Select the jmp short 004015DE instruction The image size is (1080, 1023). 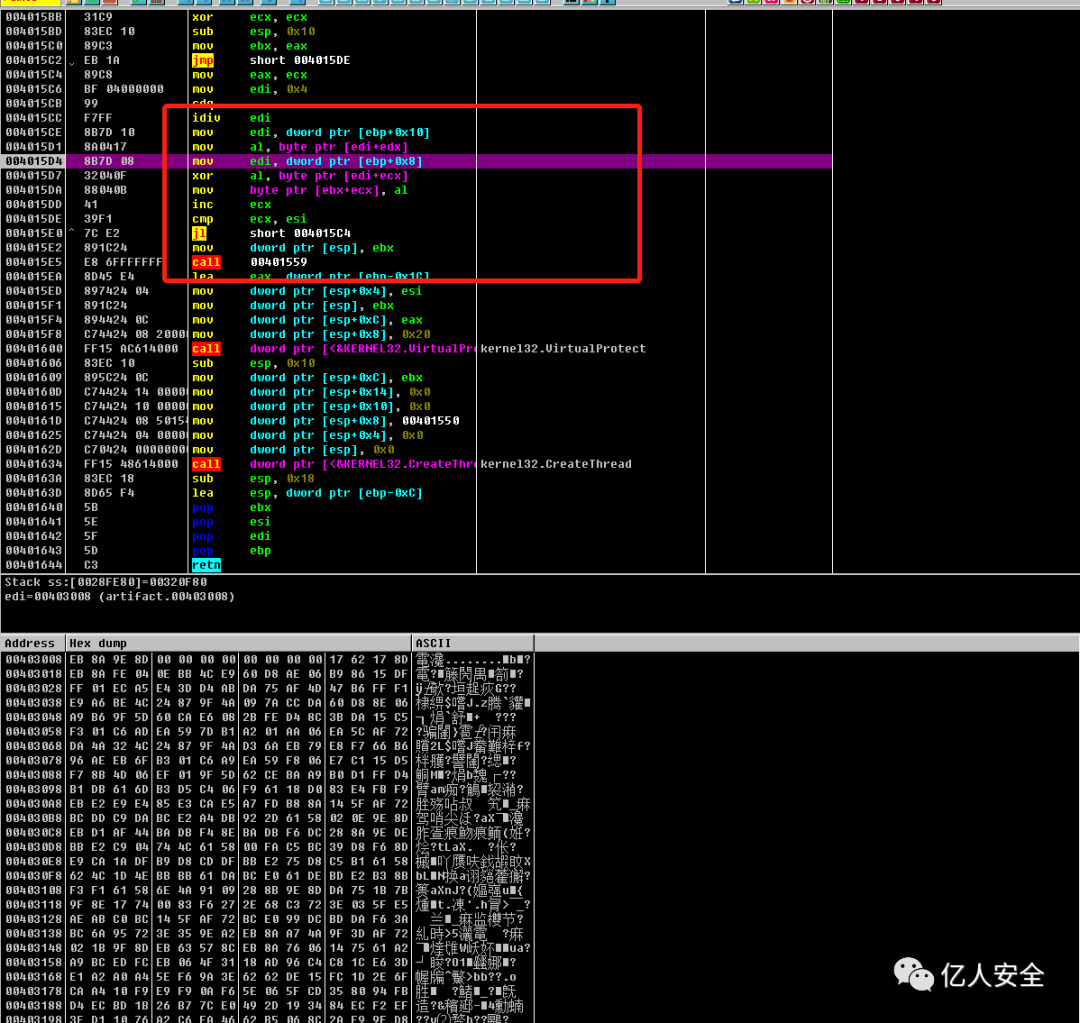[271, 61]
